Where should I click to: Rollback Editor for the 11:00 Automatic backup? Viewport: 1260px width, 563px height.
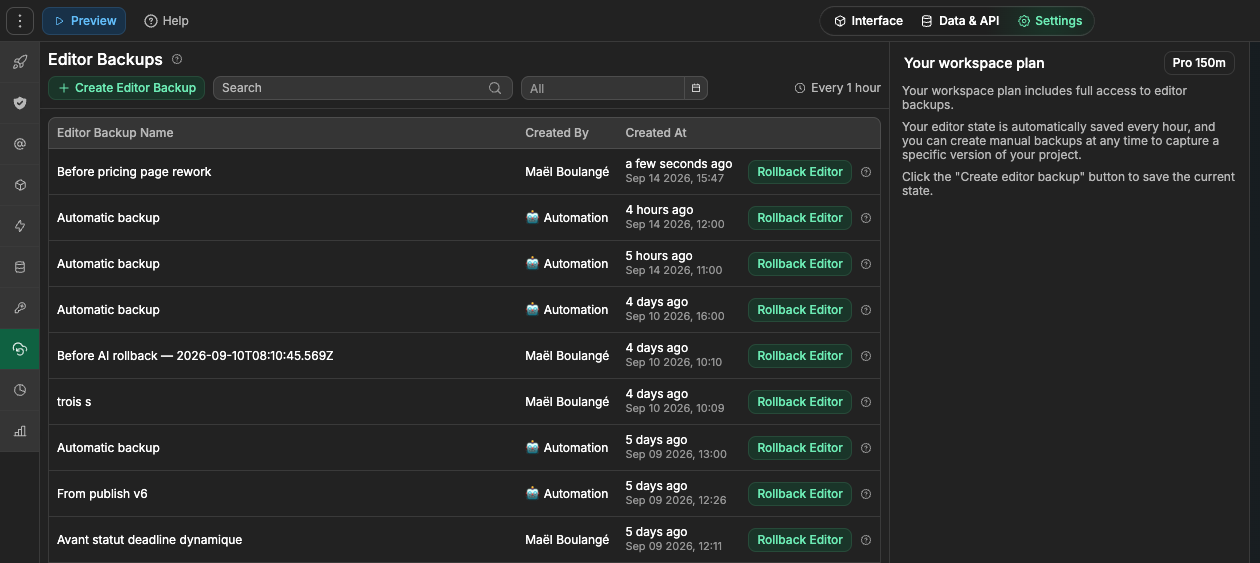click(x=800, y=264)
